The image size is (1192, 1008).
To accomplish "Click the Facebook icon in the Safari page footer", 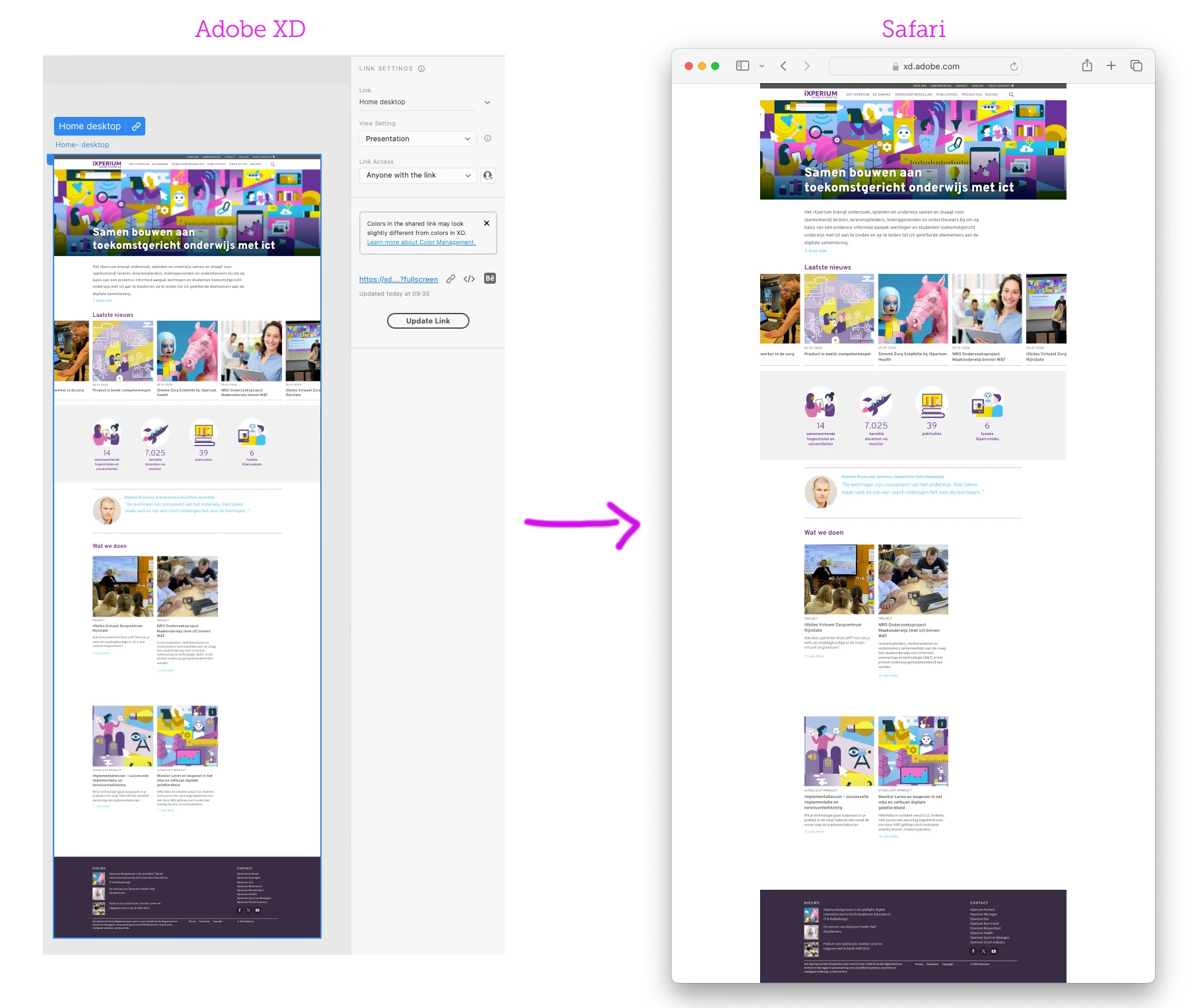I will click(x=973, y=951).
